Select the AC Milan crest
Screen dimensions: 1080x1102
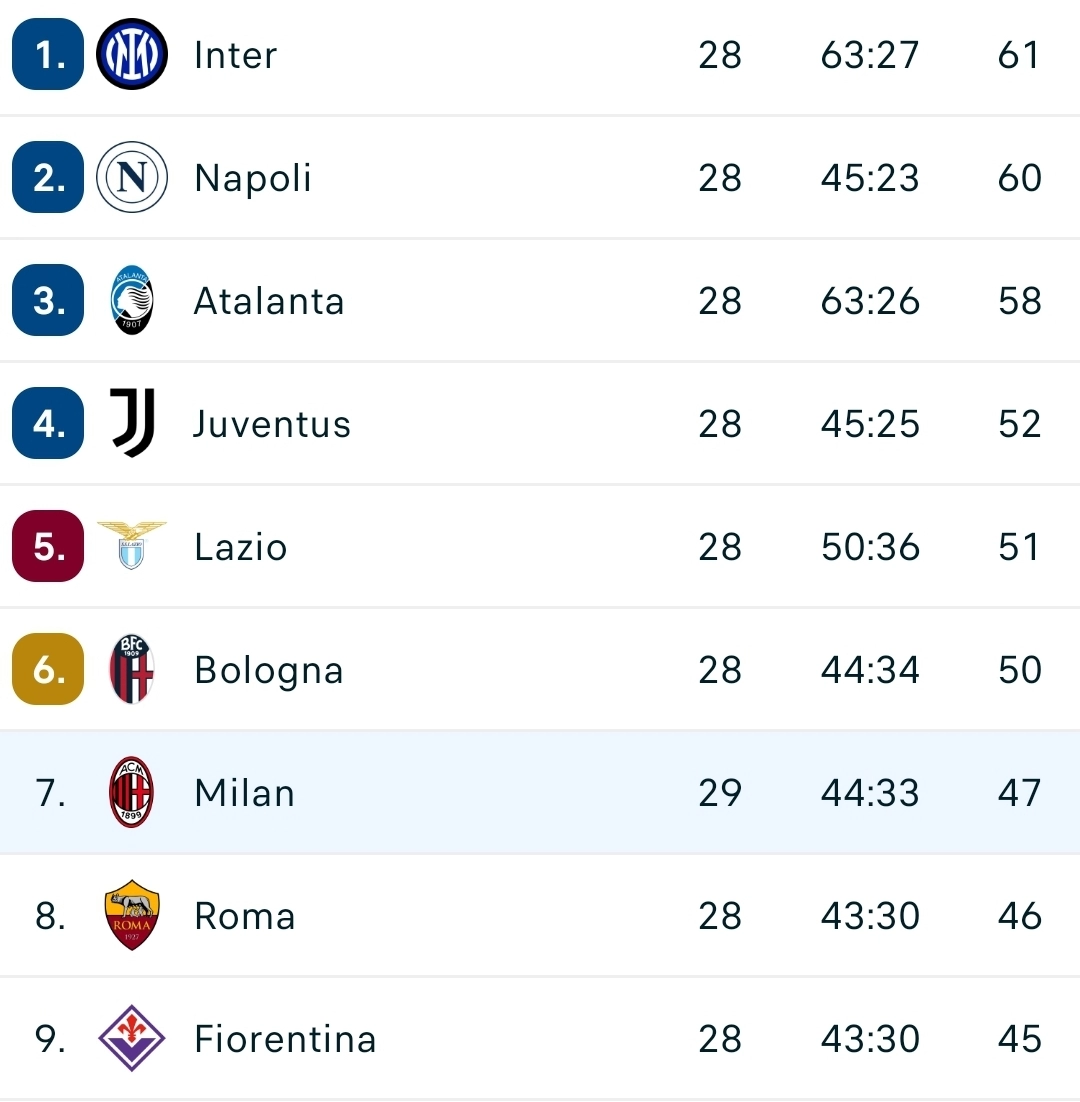(131, 792)
